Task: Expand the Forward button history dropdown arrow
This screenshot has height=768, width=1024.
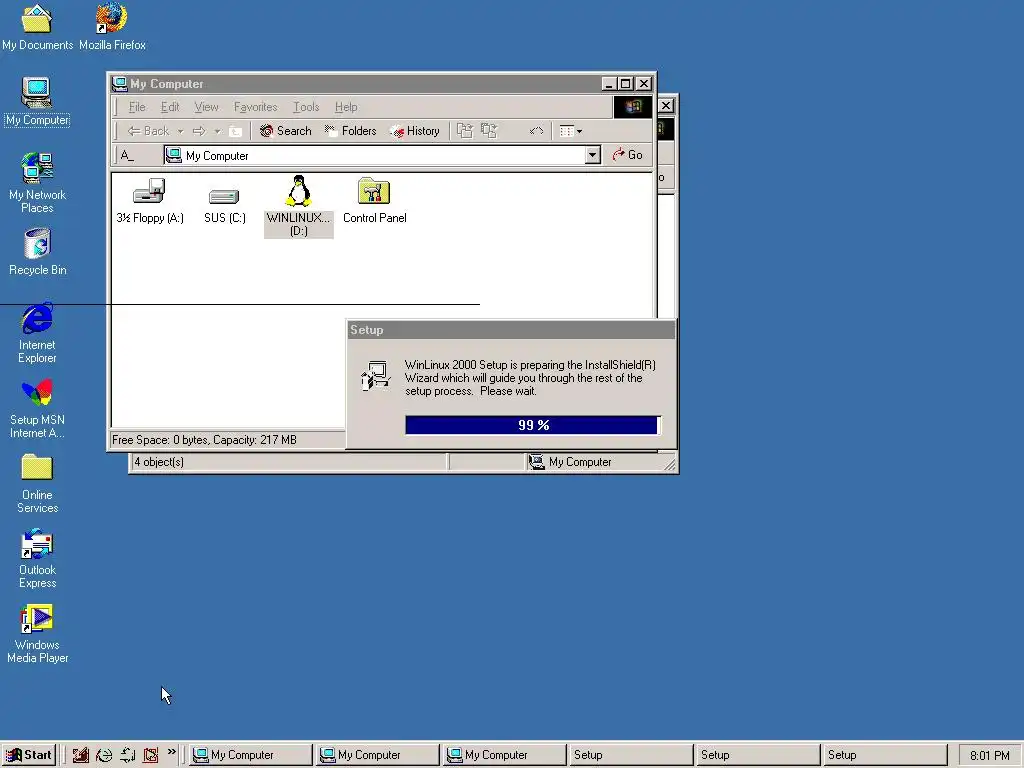Action: tap(217, 131)
